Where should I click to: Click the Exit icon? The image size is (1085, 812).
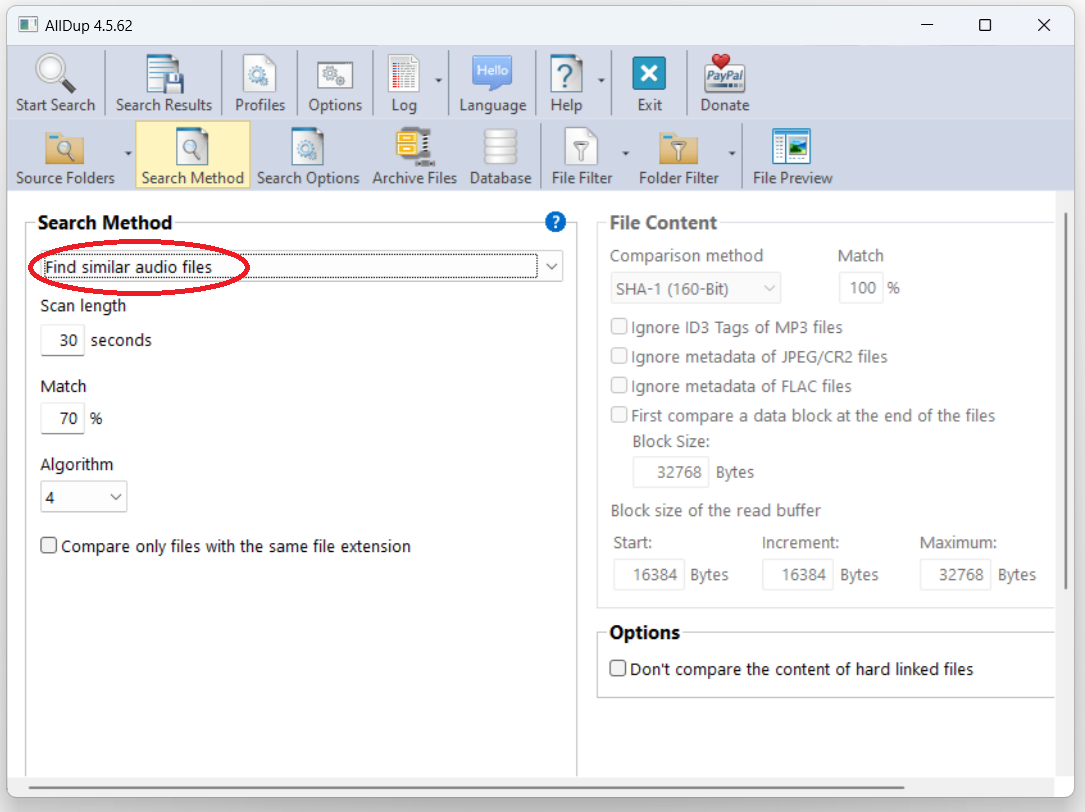pyautogui.click(x=649, y=73)
